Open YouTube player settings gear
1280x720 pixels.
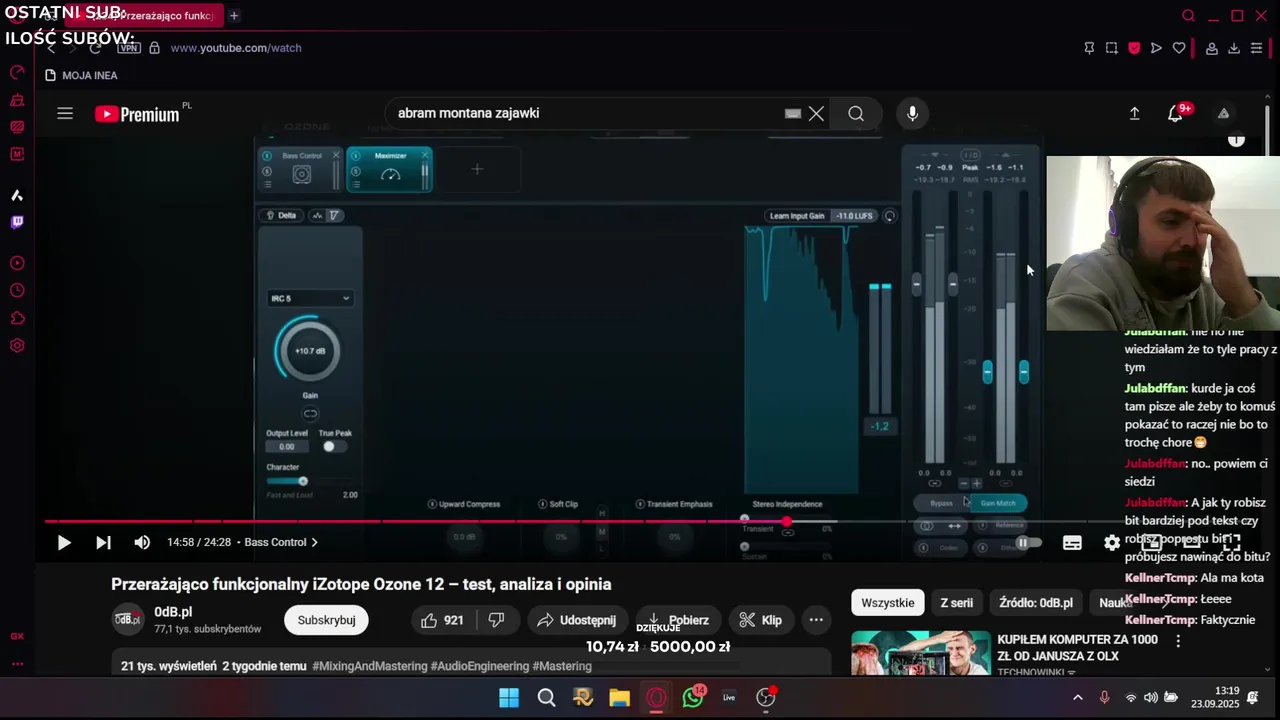[1112, 542]
